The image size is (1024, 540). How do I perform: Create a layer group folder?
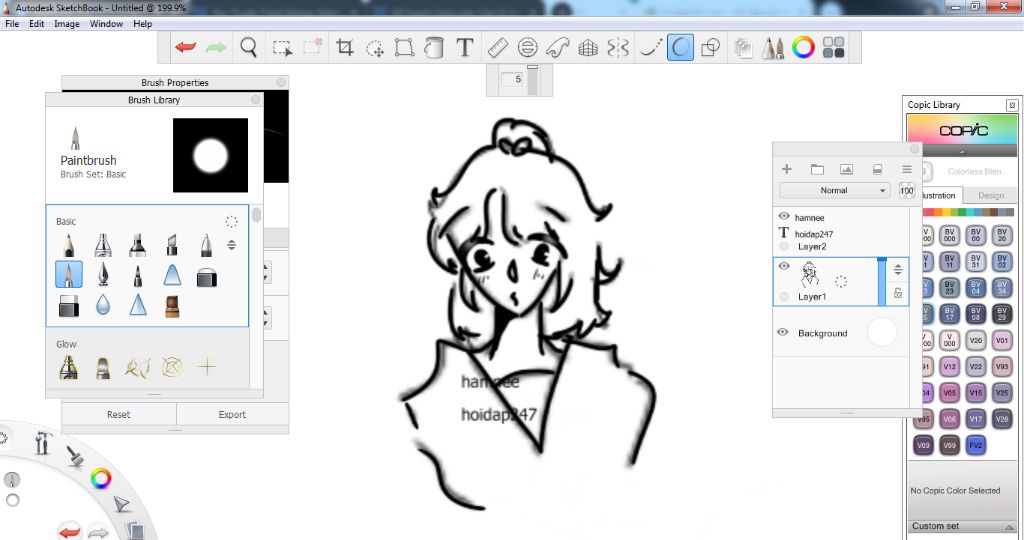point(817,169)
